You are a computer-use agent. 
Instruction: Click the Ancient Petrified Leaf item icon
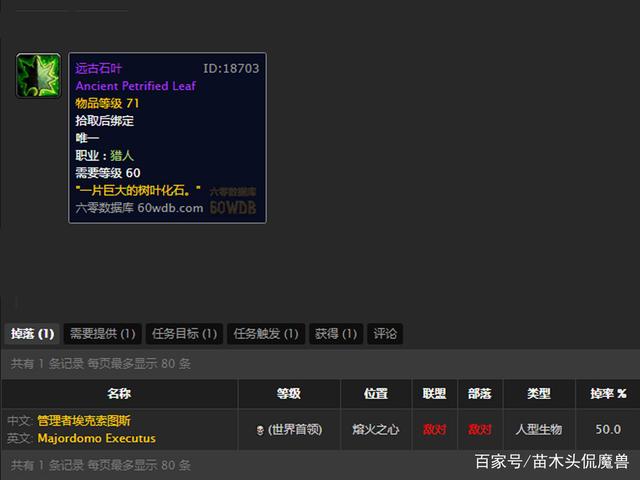[x=38, y=76]
